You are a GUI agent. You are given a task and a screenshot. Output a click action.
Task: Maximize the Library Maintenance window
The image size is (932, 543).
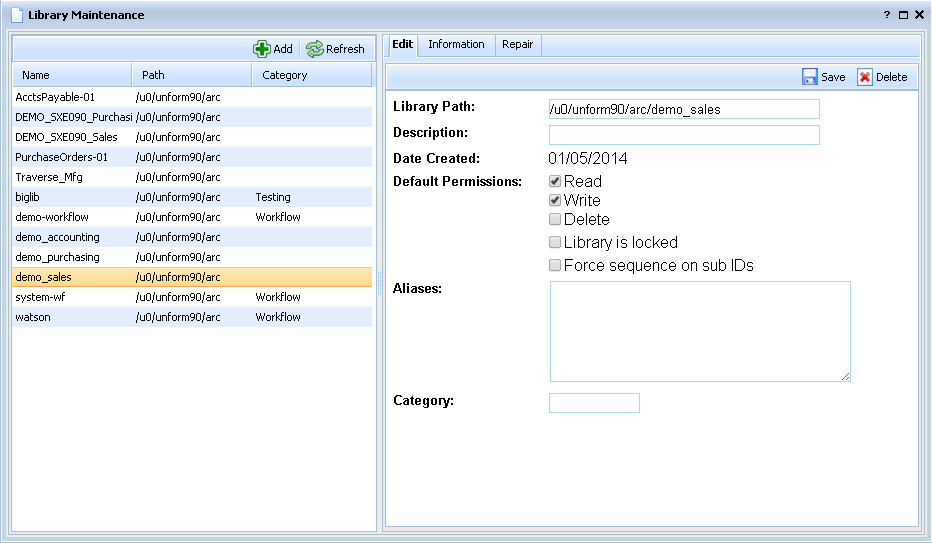[x=903, y=15]
